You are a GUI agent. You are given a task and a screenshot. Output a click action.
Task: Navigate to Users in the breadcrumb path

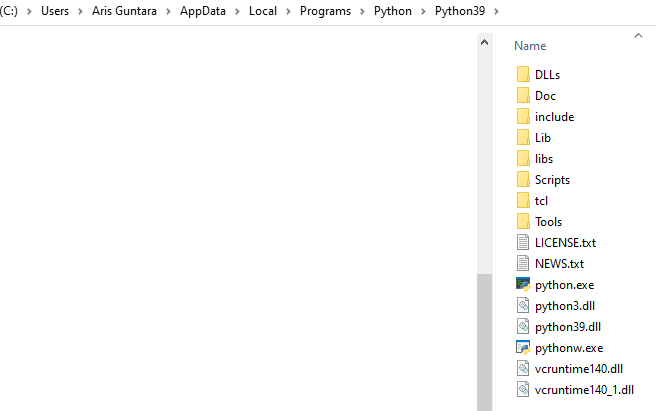[55, 11]
